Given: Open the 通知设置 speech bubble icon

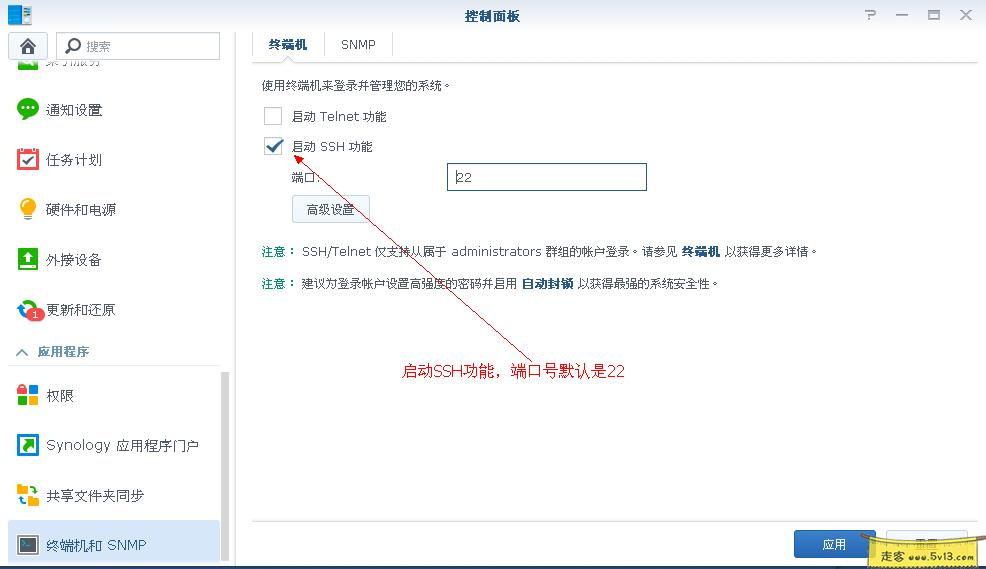Looking at the screenshot, I should [28, 109].
